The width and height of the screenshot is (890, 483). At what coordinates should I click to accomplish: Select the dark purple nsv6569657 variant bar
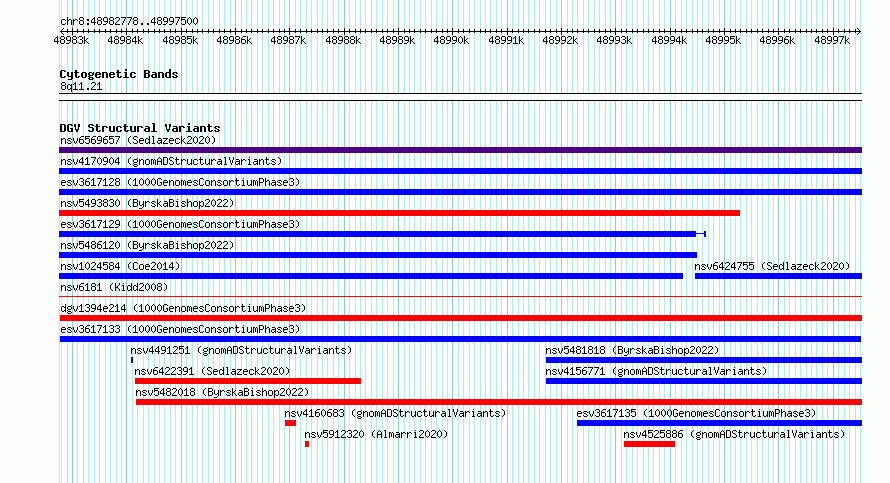pos(460,150)
